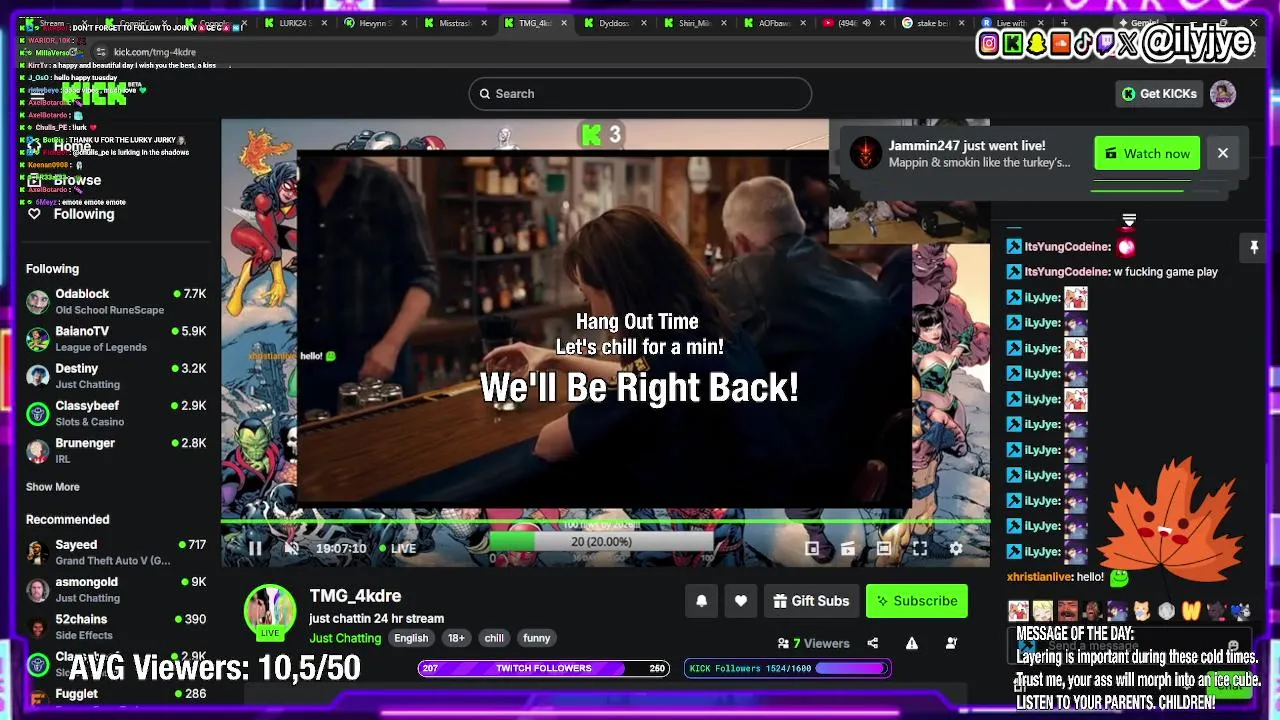
Task: Click ItsYungCodeine username in chat
Action: pos(1068,246)
